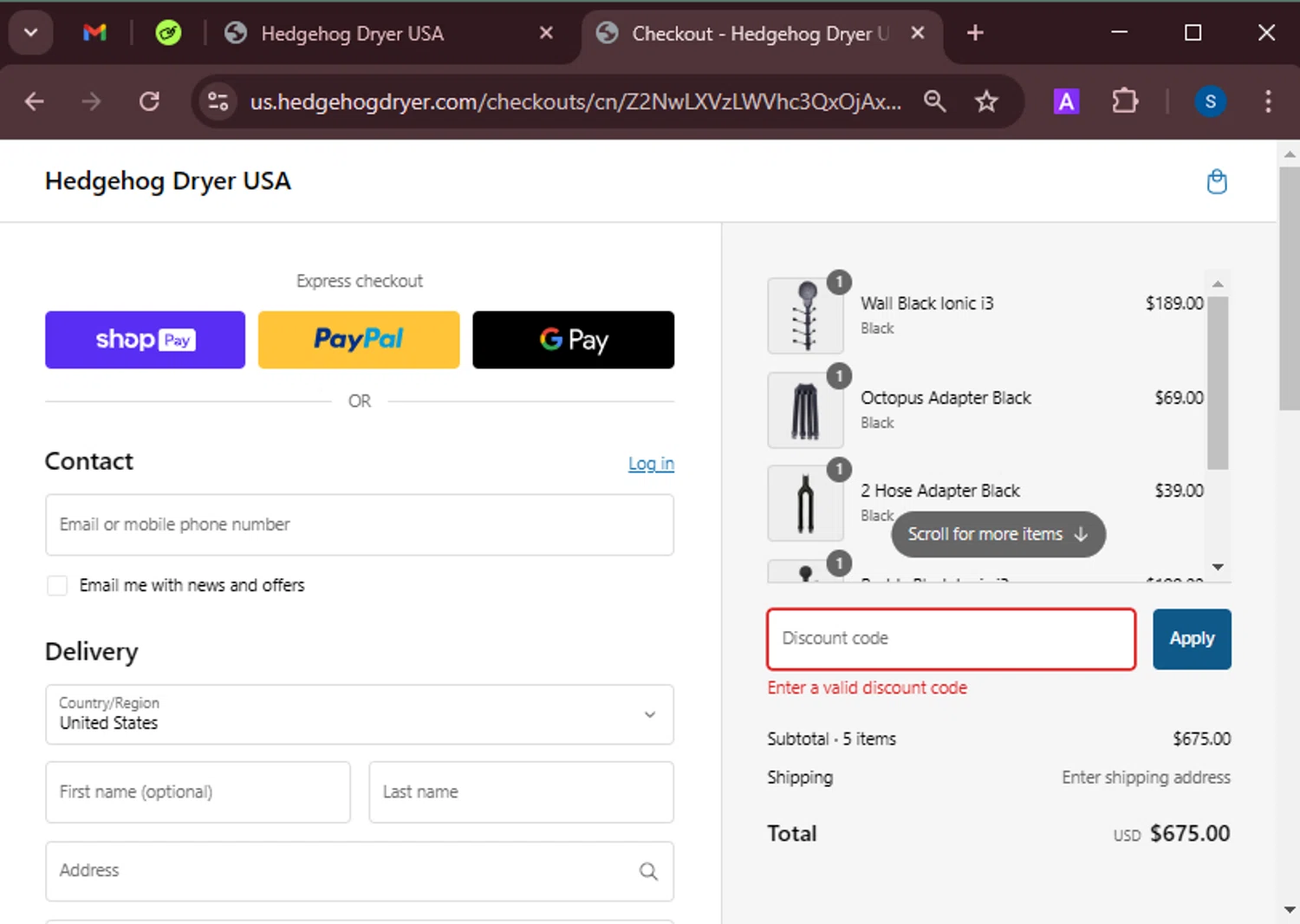The height and width of the screenshot is (924, 1300).
Task: Go forward to the next page
Action: pos(91,101)
